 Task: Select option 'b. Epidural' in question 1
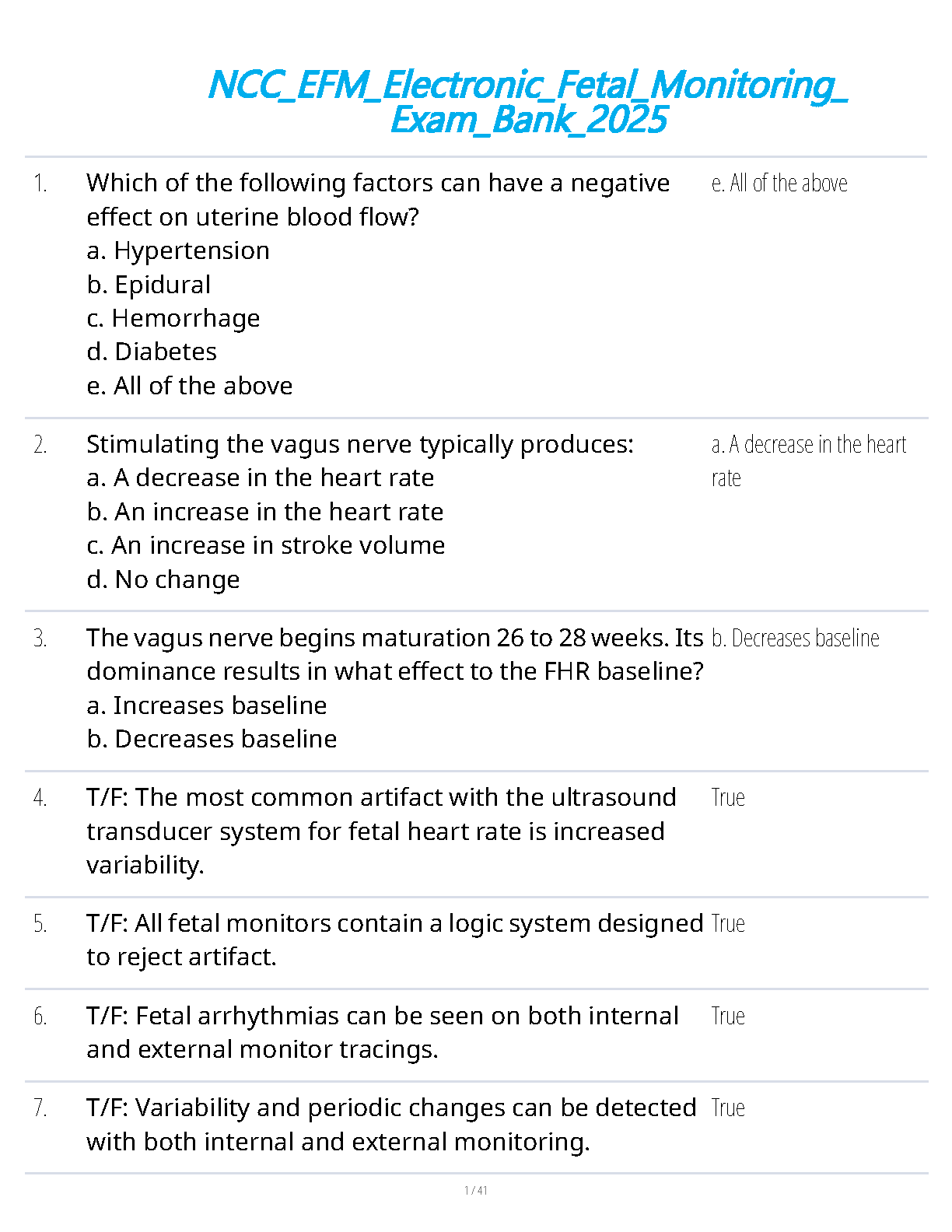(149, 285)
